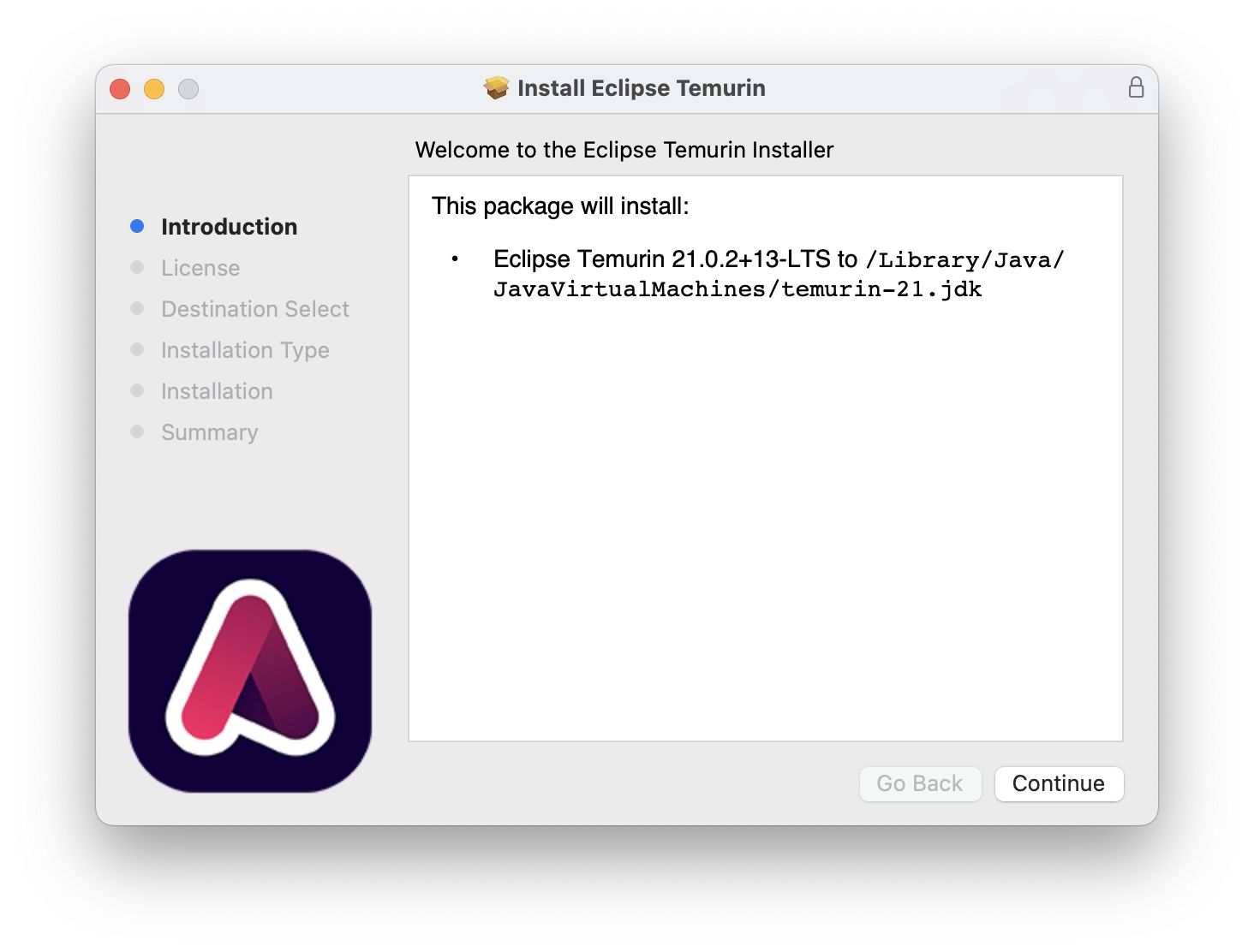Select the Introduction step in sidebar
1254x952 pixels.
point(229,227)
